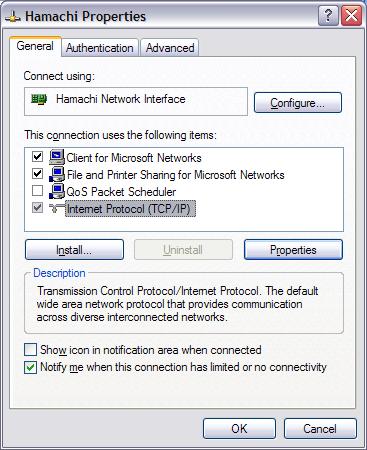Viewport: 367px width, 450px height.
Task: Click the Install... button
Action: coord(74,250)
